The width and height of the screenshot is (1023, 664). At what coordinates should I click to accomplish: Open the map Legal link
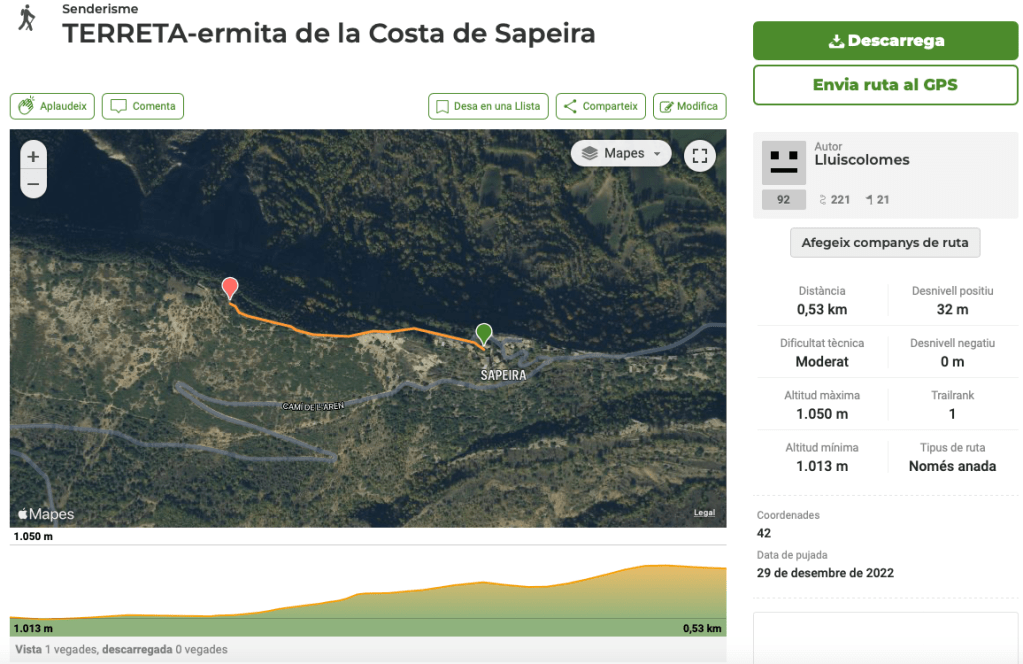(x=704, y=513)
